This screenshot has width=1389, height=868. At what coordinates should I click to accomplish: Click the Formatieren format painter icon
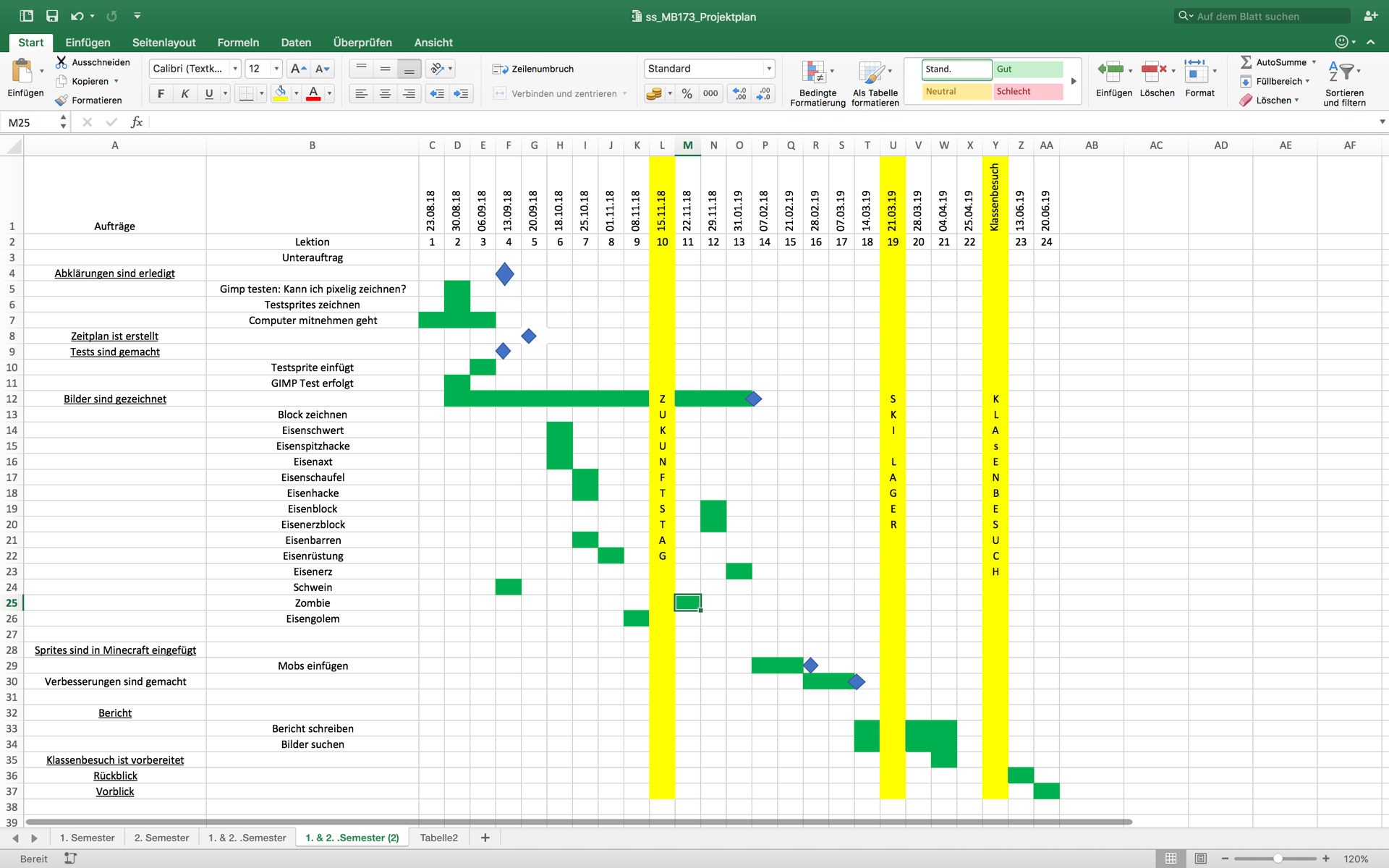click(x=61, y=100)
